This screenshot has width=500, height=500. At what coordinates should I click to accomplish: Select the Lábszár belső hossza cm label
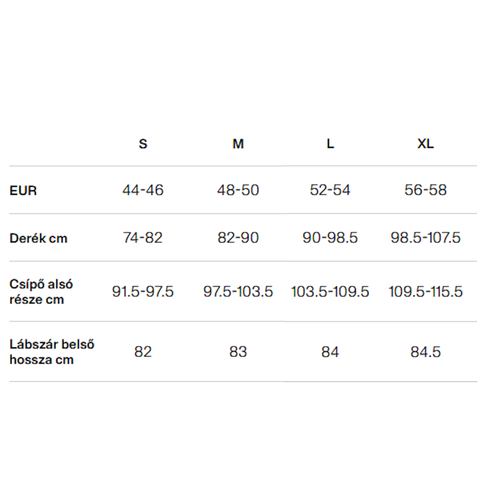pos(52,352)
